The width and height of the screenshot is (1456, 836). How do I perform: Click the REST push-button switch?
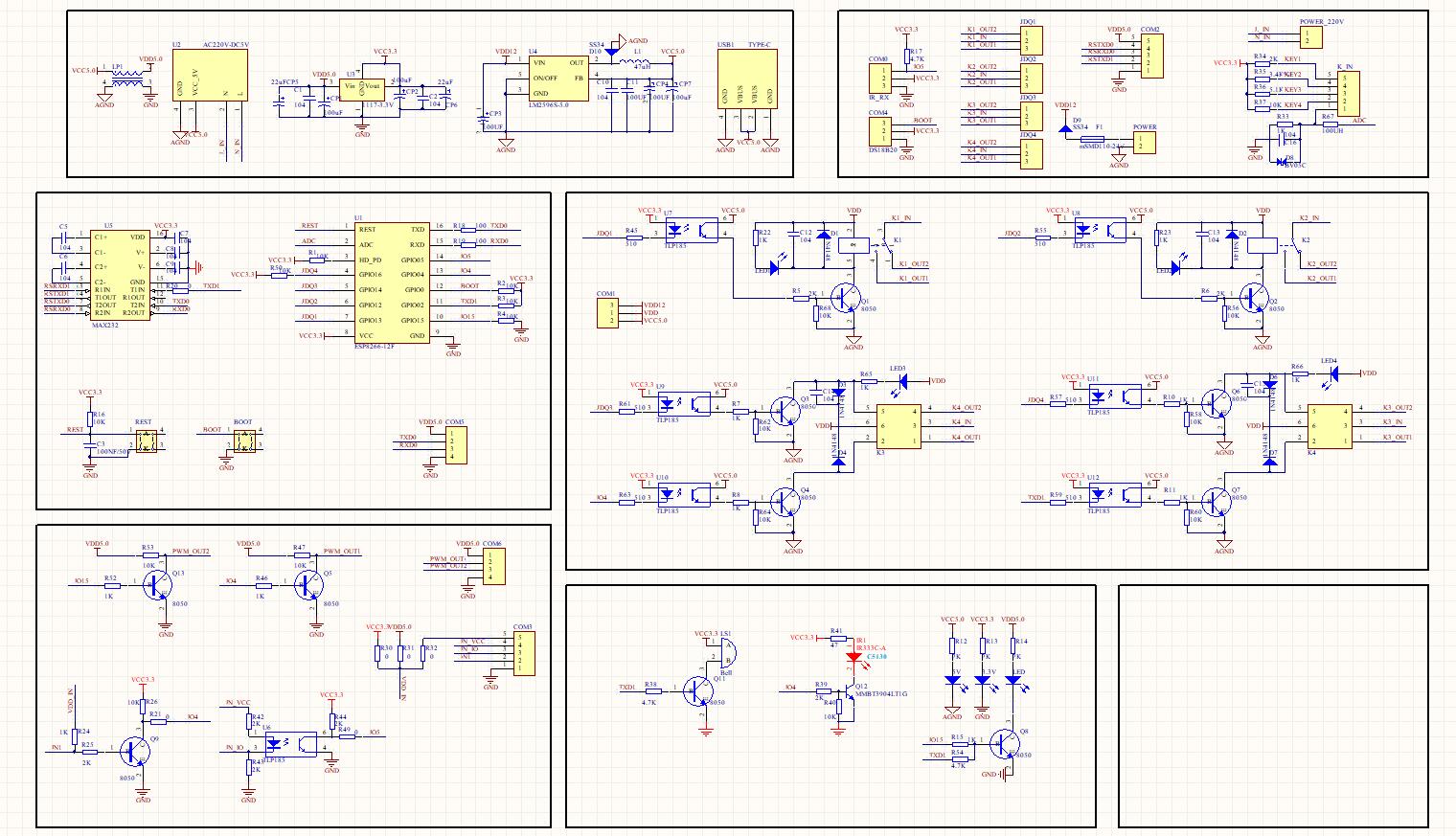point(146,441)
